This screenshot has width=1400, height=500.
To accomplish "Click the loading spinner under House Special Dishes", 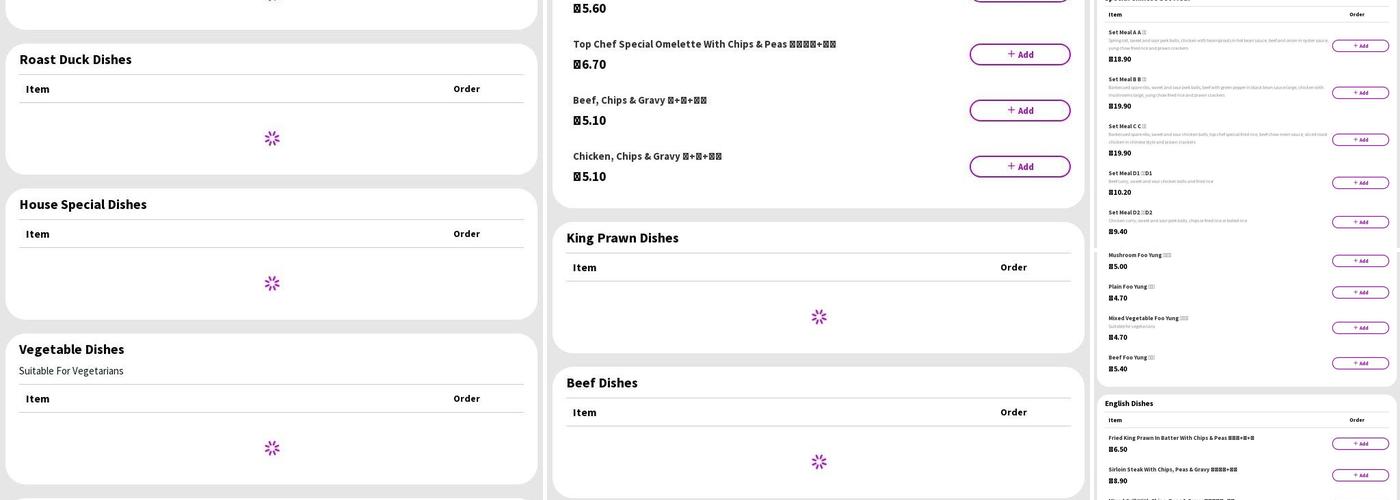I will point(272,283).
